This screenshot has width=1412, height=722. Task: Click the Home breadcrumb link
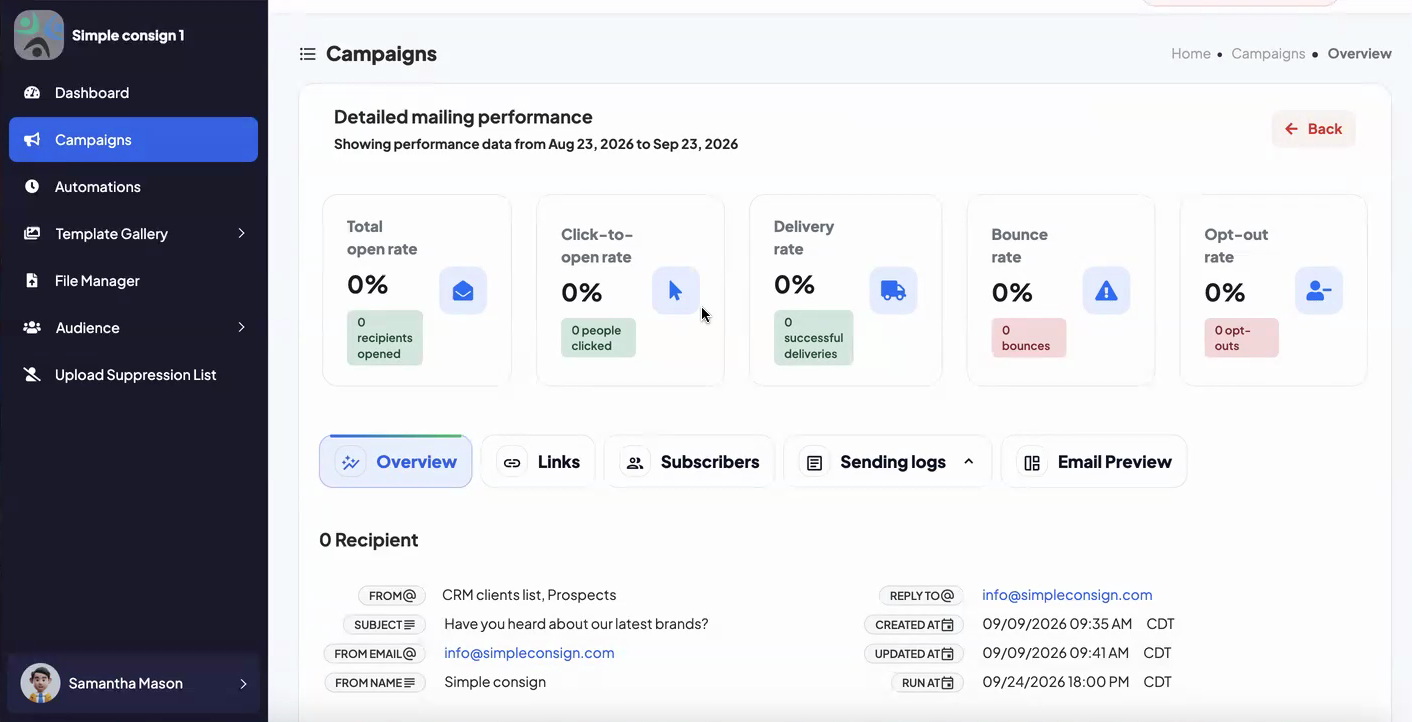[x=1191, y=54]
